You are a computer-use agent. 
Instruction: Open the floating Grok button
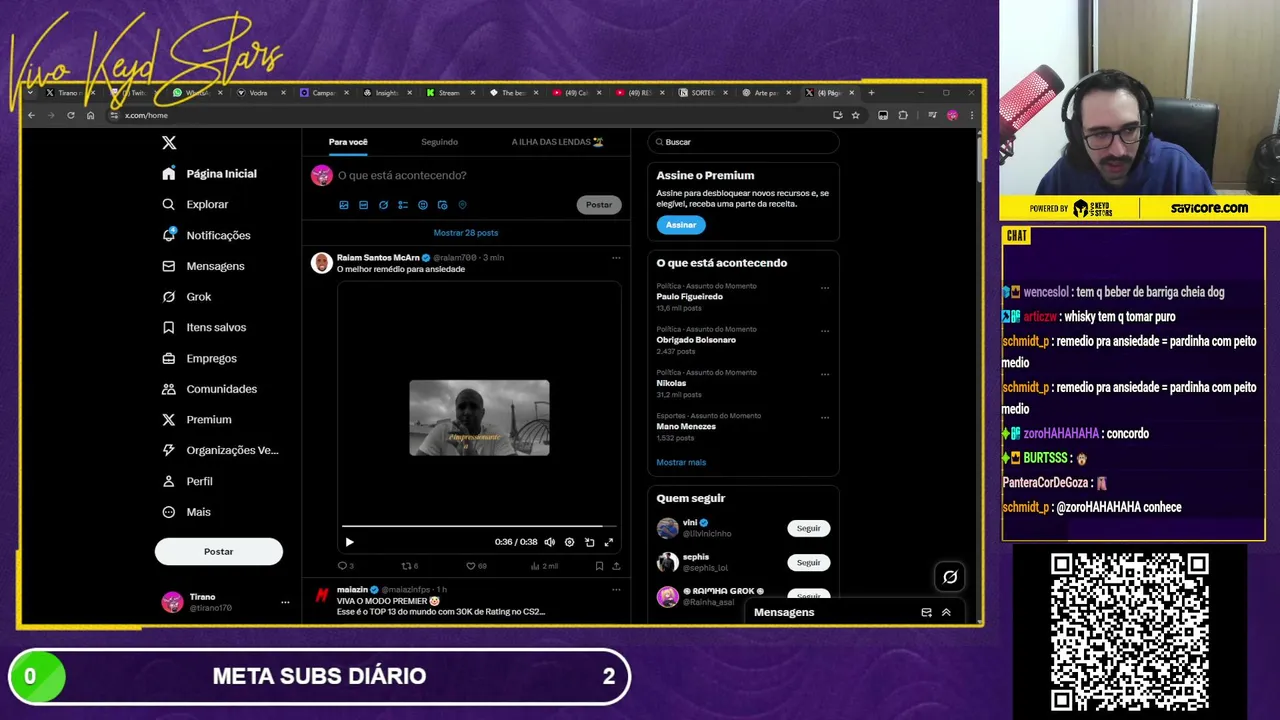pyautogui.click(x=950, y=577)
